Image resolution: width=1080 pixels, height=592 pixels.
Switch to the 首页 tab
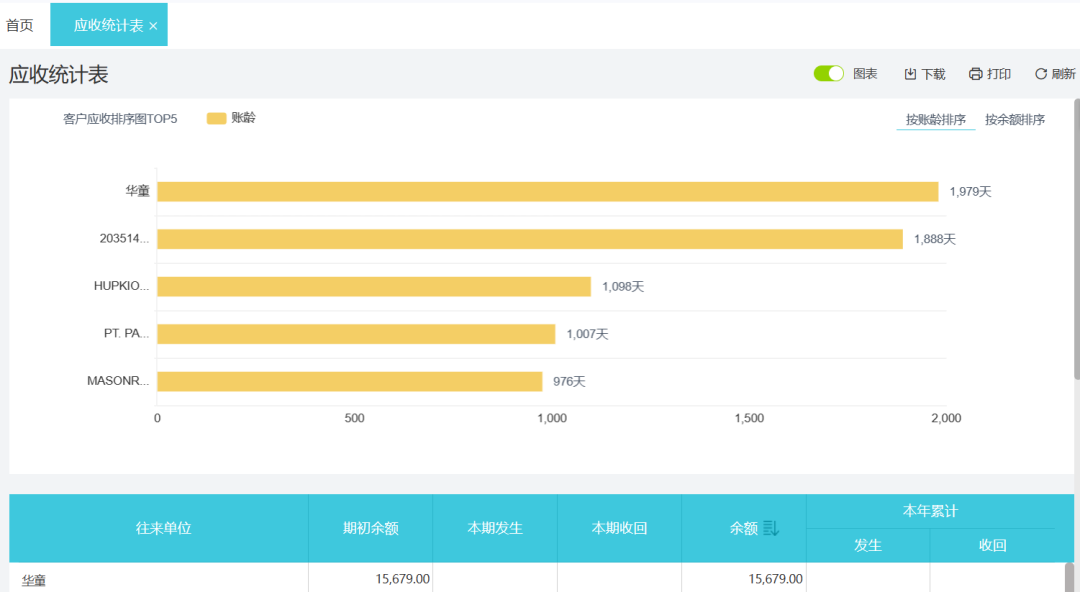(x=20, y=25)
